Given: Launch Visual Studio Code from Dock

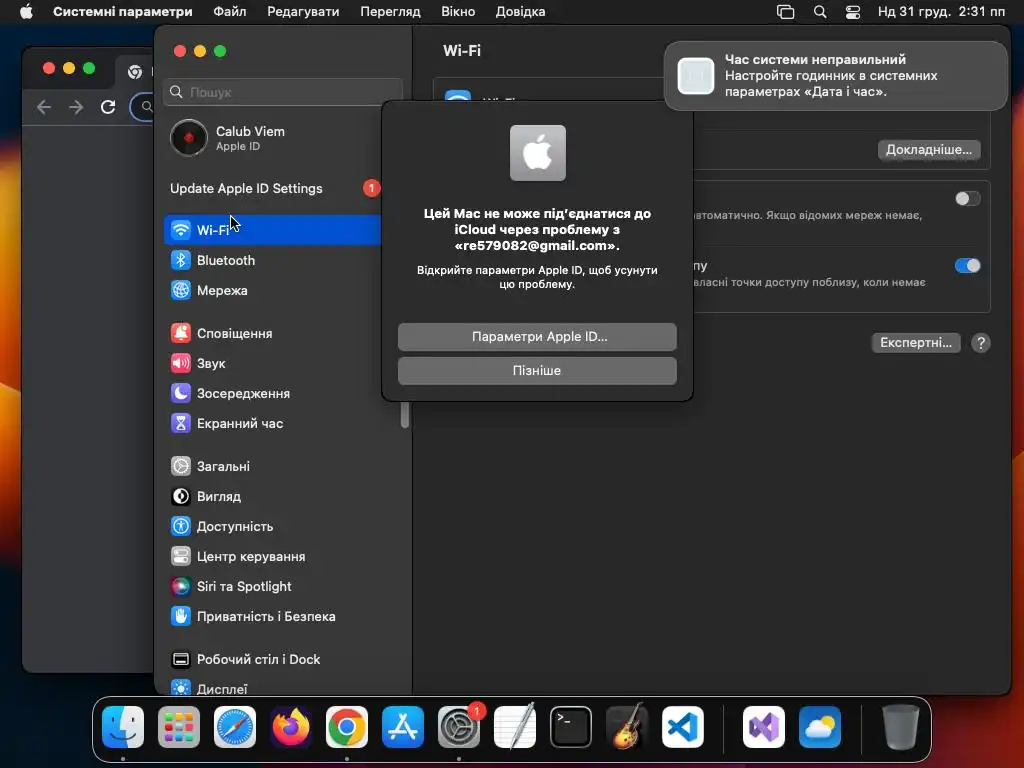Looking at the screenshot, I should click(x=683, y=727).
